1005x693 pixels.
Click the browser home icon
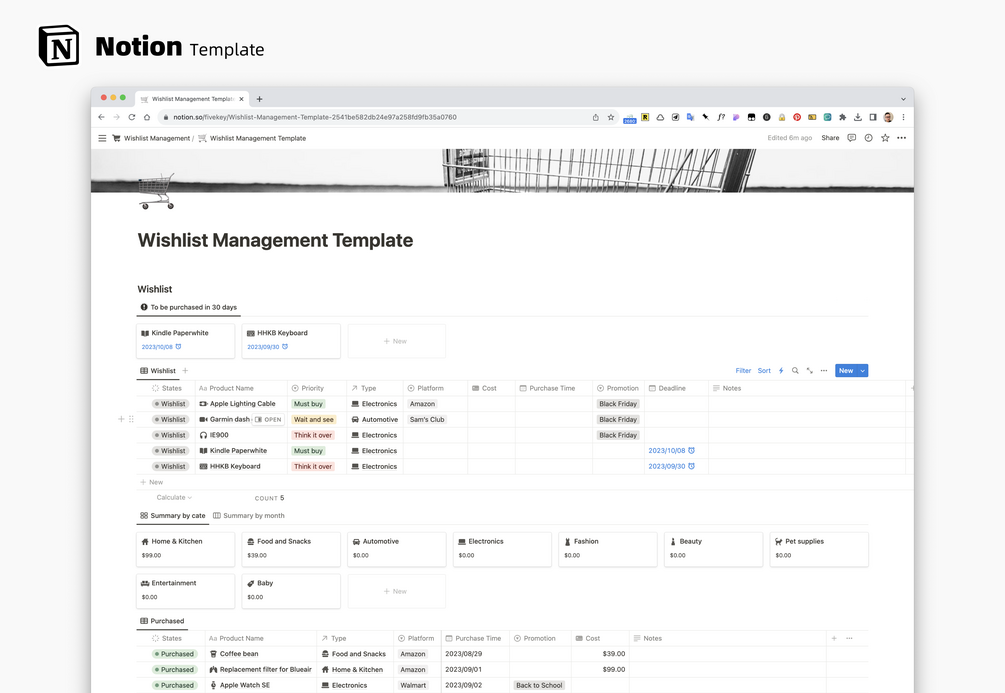(x=147, y=117)
